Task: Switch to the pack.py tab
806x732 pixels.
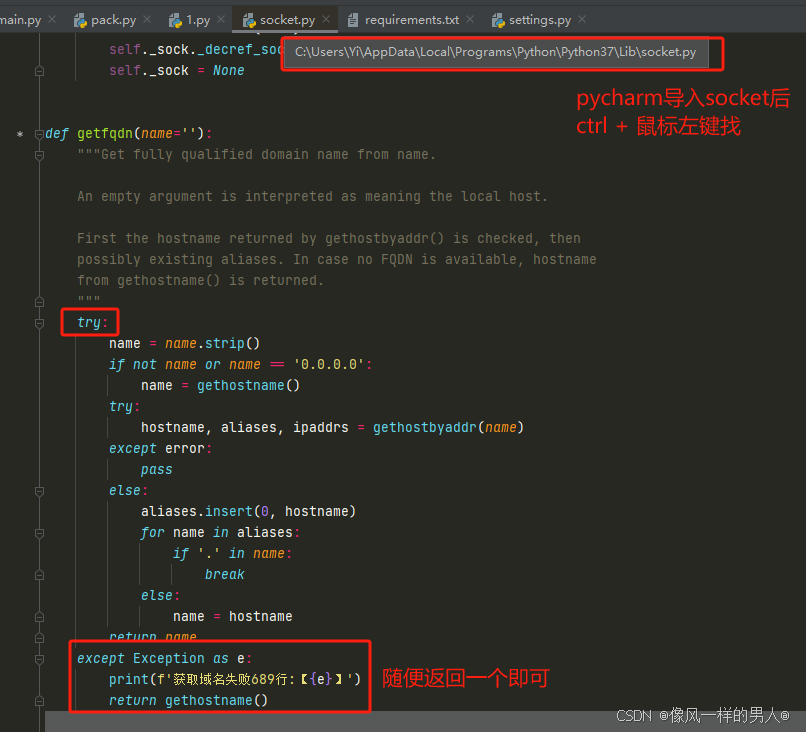Action: pos(113,20)
